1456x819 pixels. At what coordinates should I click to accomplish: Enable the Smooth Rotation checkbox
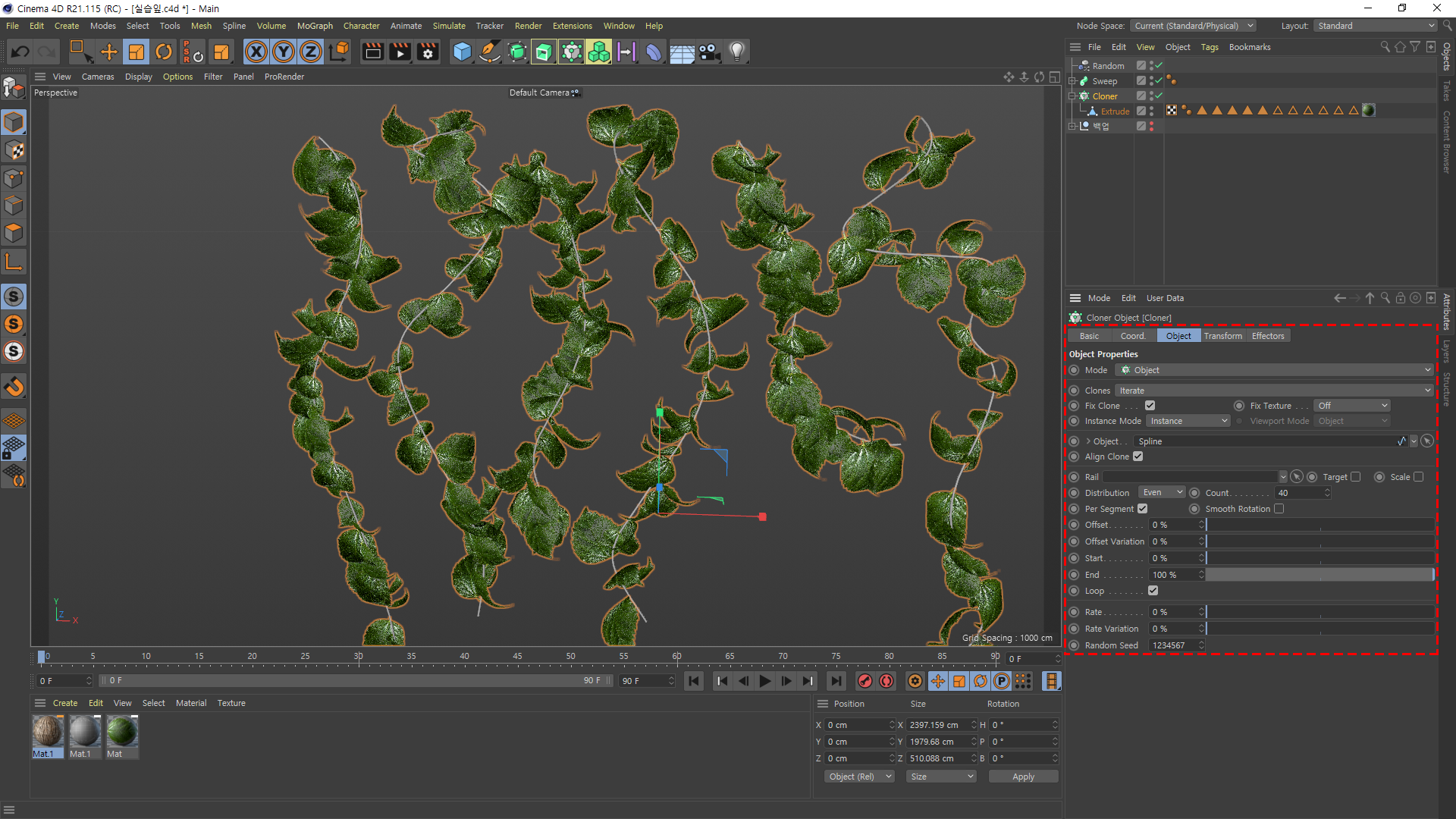(x=1279, y=509)
